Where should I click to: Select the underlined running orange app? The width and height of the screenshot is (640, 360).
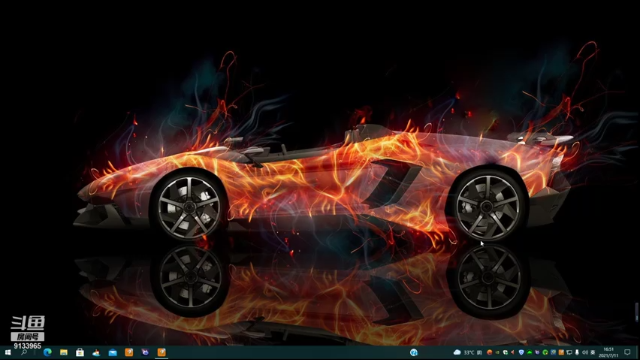tap(162, 352)
